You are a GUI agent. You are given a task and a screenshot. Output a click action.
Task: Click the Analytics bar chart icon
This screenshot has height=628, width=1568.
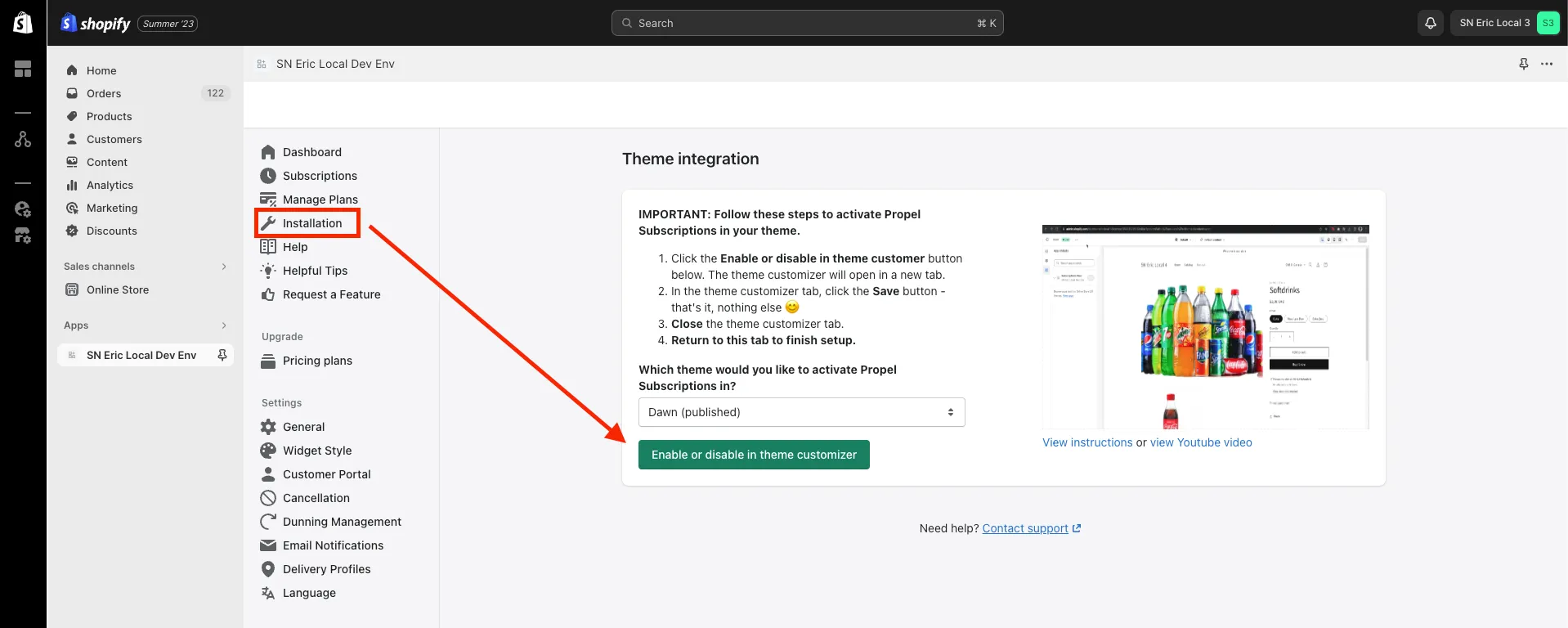coord(72,185)
